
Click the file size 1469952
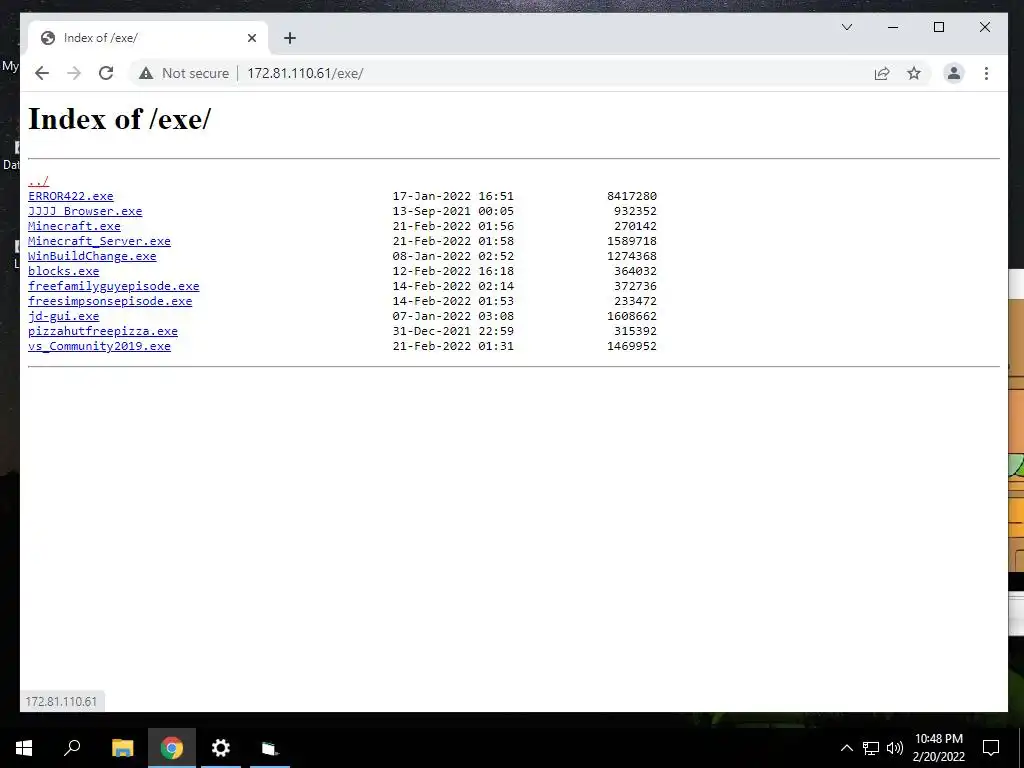[632, 346]
